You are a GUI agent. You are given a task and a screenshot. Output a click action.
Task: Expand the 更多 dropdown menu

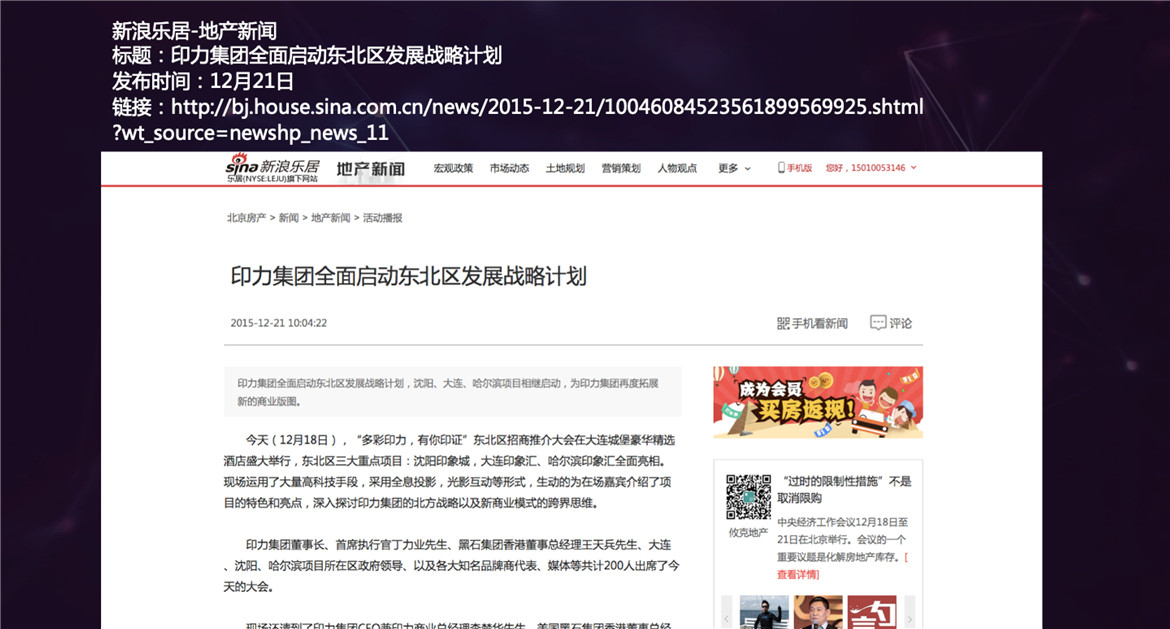734,168
